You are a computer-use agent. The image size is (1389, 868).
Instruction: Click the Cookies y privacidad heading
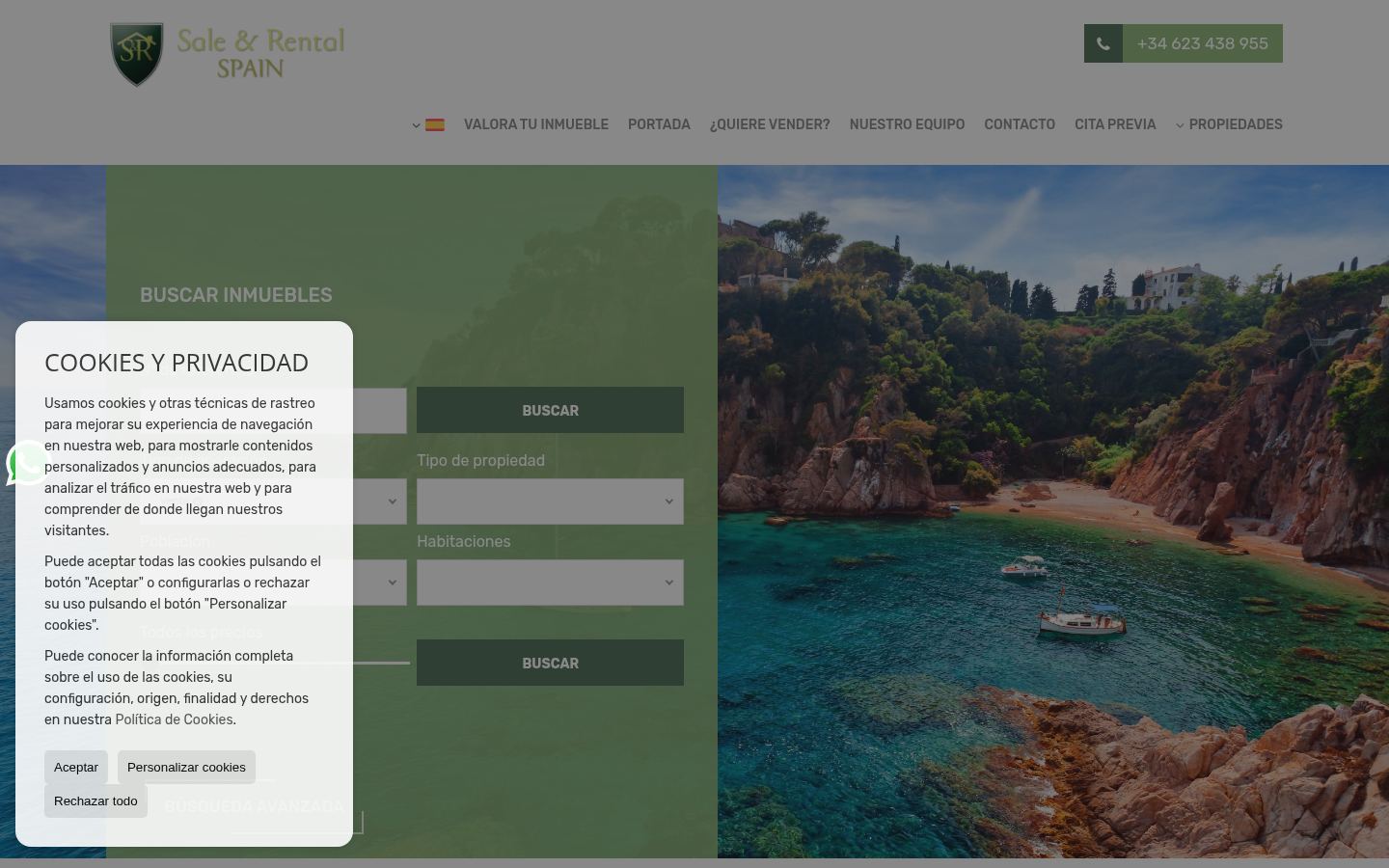pos(177,362)
